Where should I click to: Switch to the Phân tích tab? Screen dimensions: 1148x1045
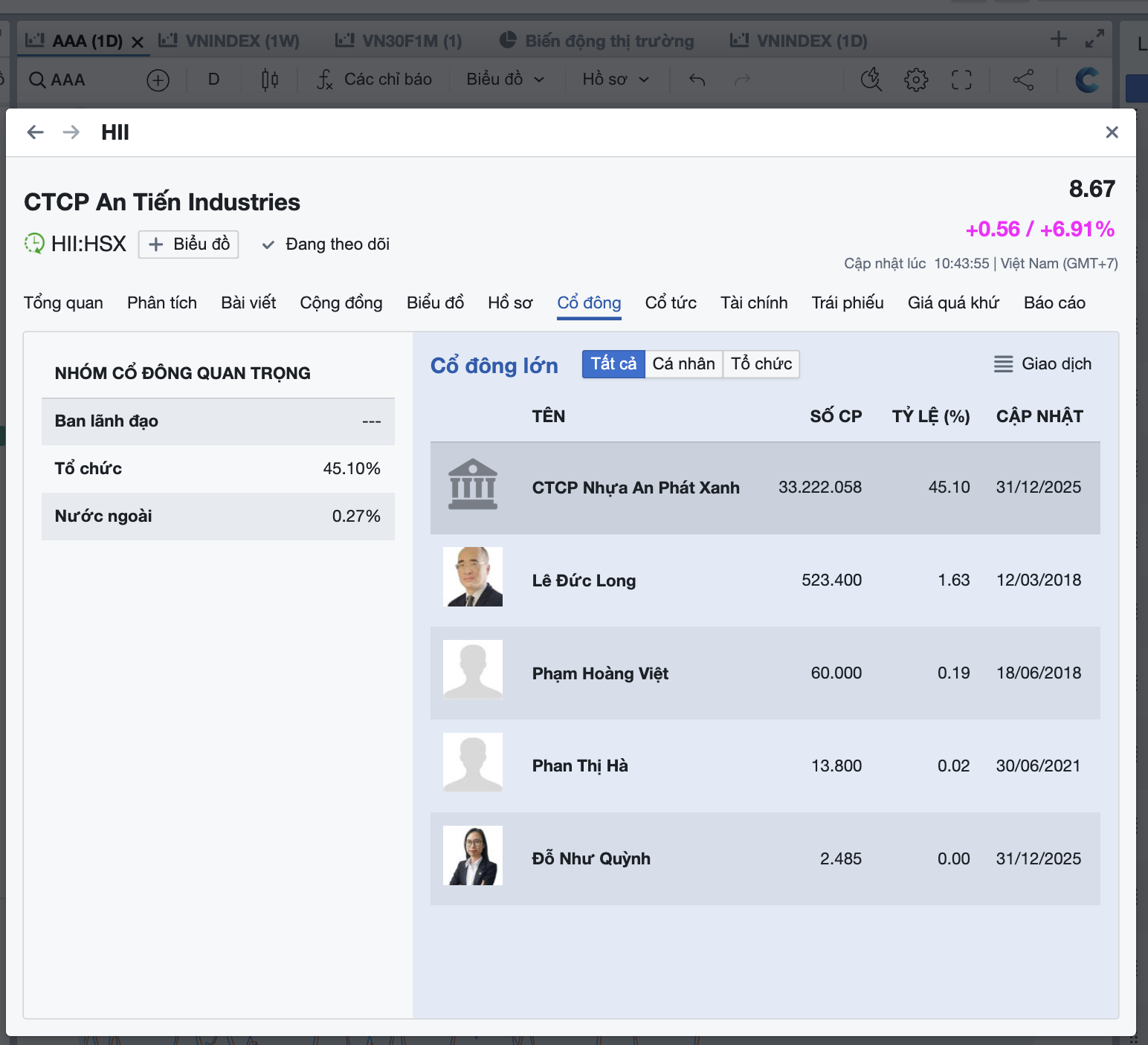point(162,303)
